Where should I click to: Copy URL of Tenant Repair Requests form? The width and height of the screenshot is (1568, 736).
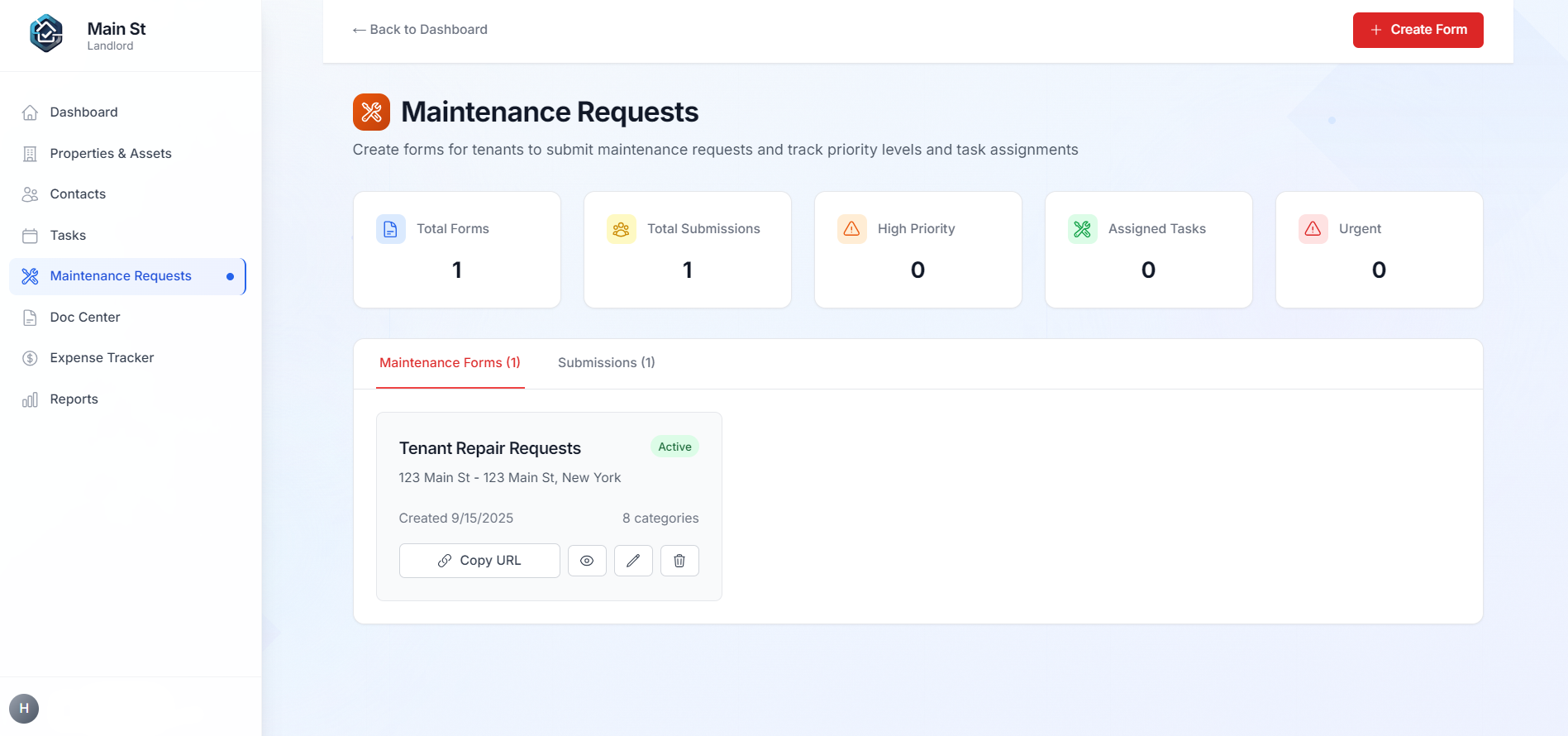click(x=479, y=561)
